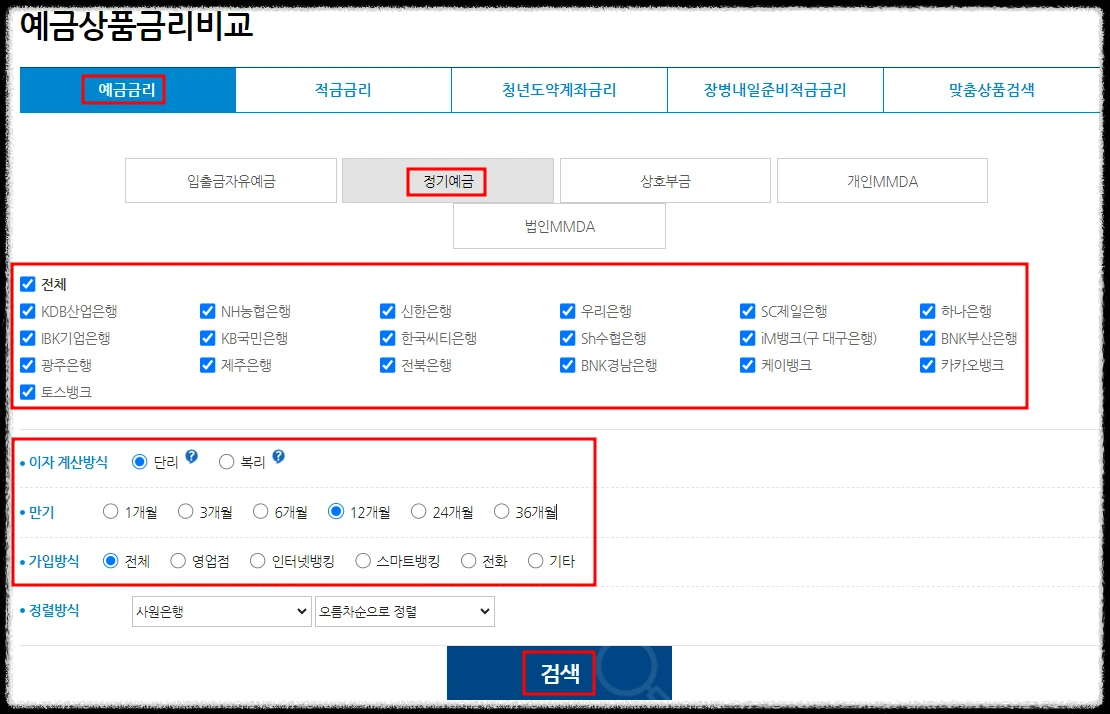Disable the KB국민은행 checkbox
Image resolution: width=1110 pixels, height=714 pixels.
pyautogui.click(x=207, y=338)
